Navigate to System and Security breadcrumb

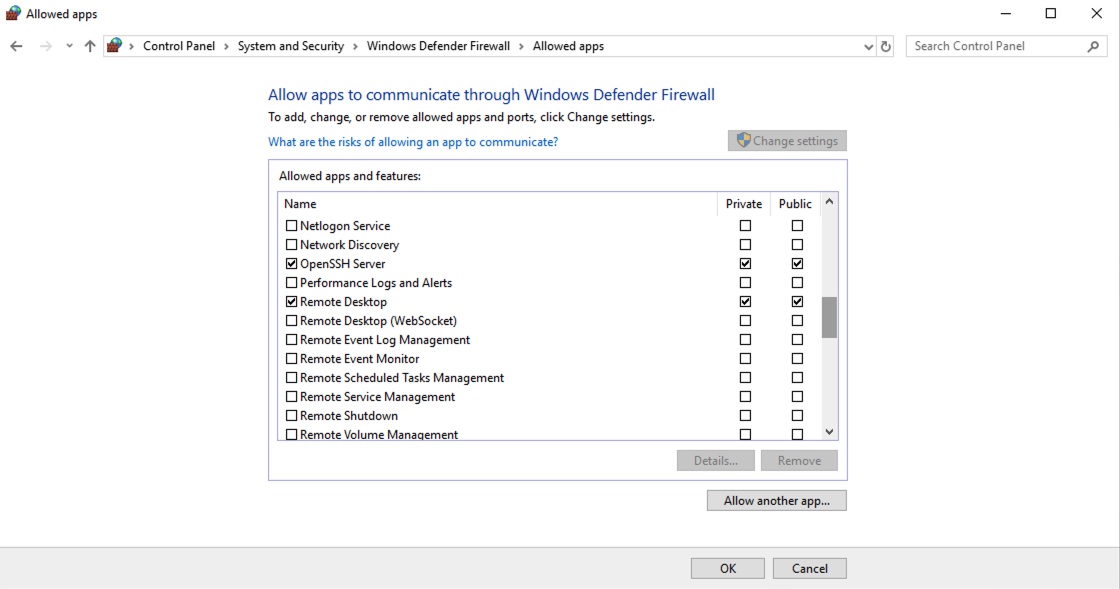click(x=292, y=46)
